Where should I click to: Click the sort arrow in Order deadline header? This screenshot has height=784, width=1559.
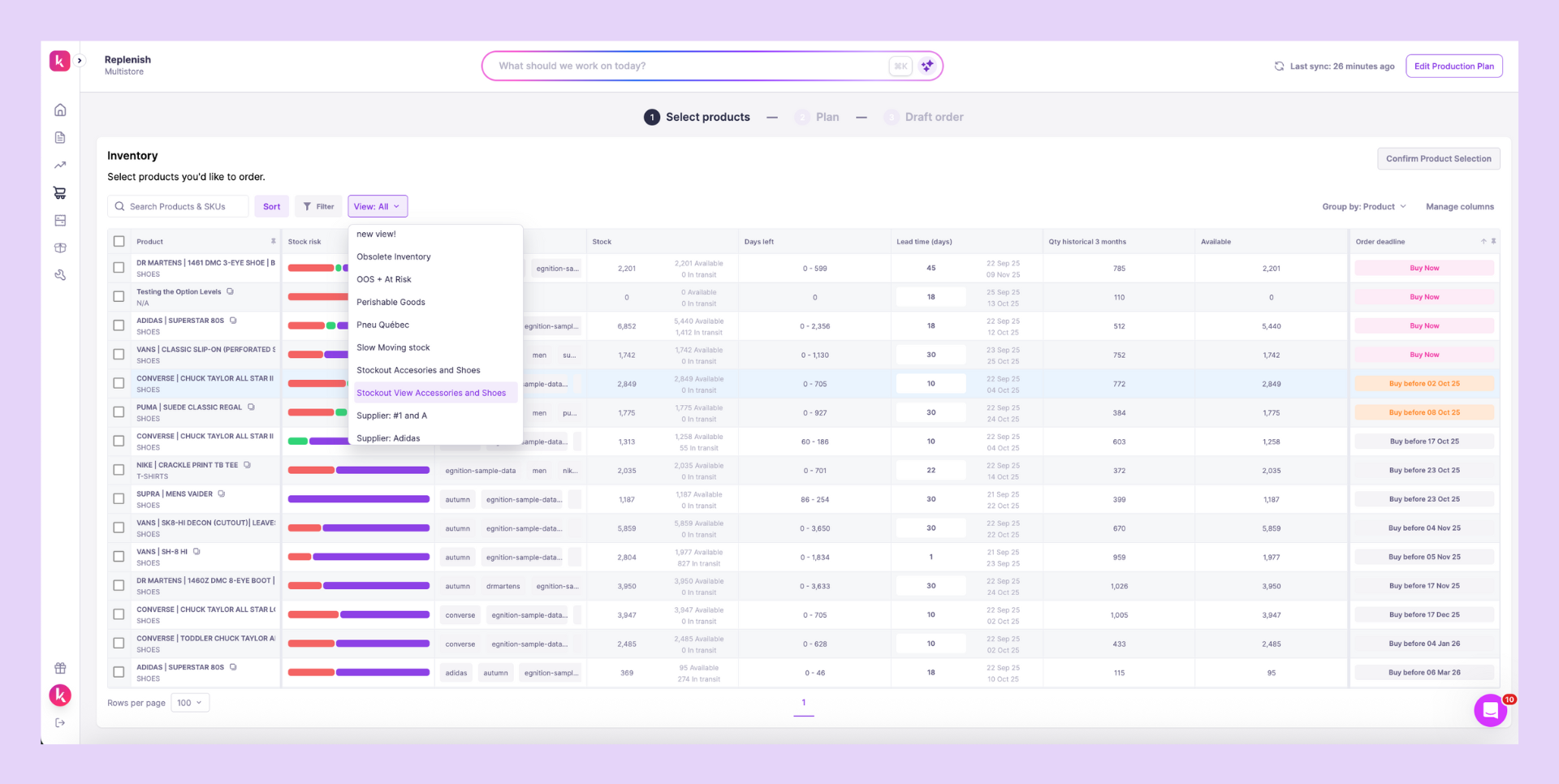(1483, 241)
